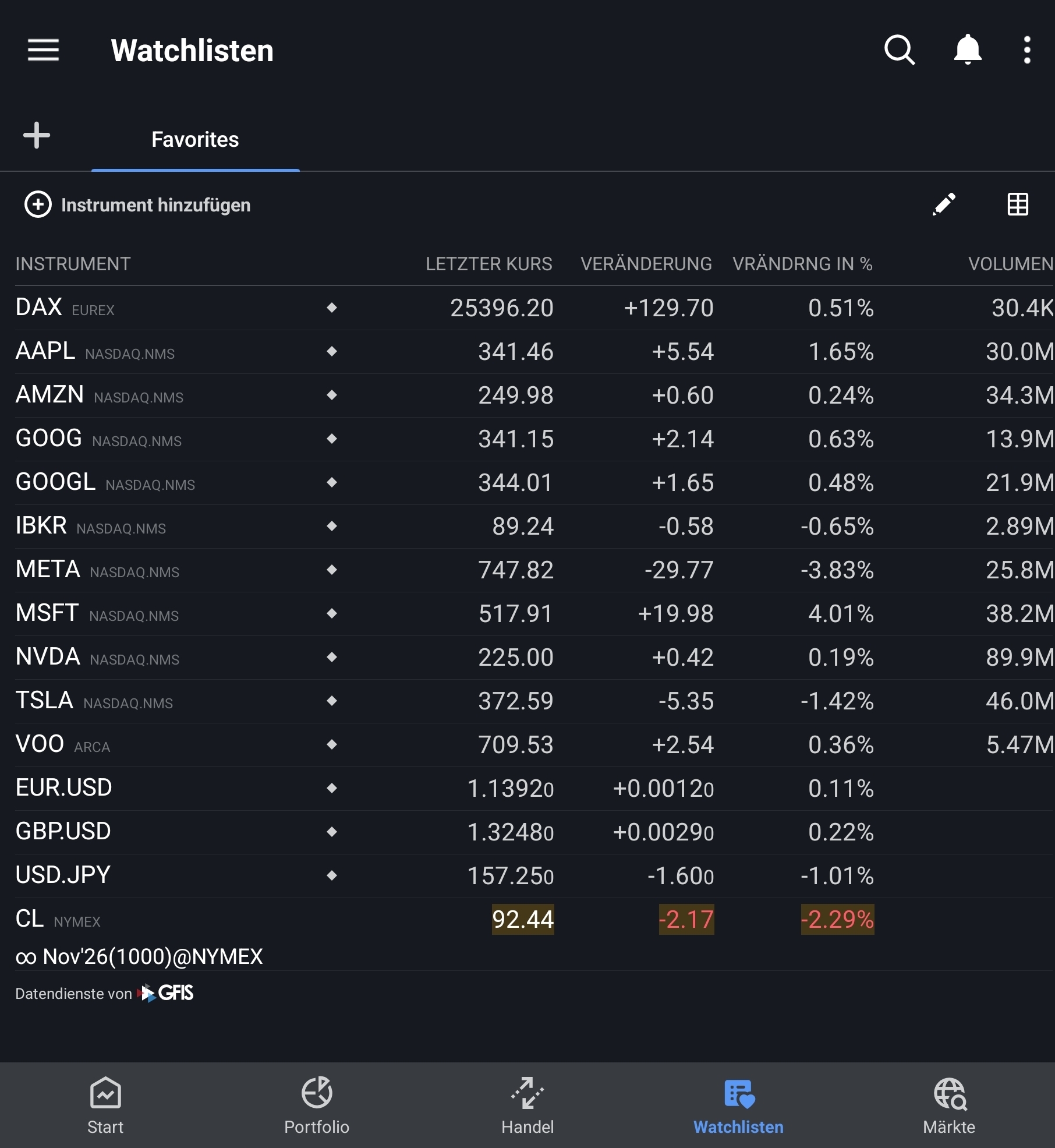Open the GFIS data services link
Viewport: 1055px width, 1148px height.
coord(165,993)
